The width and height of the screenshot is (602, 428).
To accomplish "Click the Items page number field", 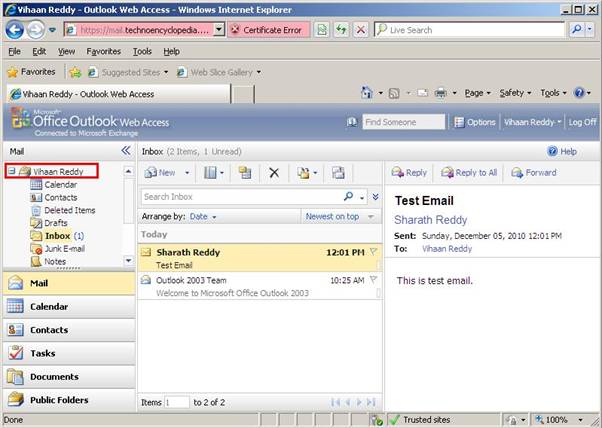I will tap(177, 402).
